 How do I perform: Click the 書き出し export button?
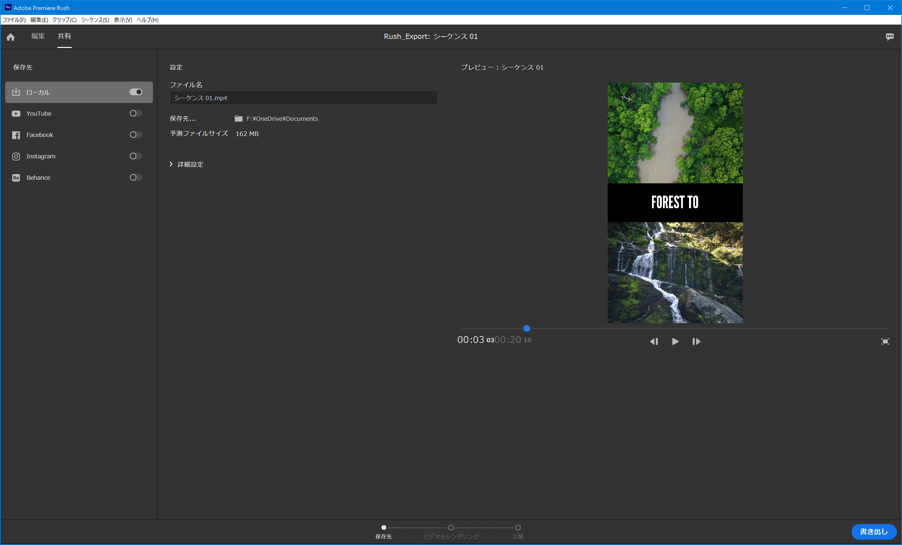[873, 532]
